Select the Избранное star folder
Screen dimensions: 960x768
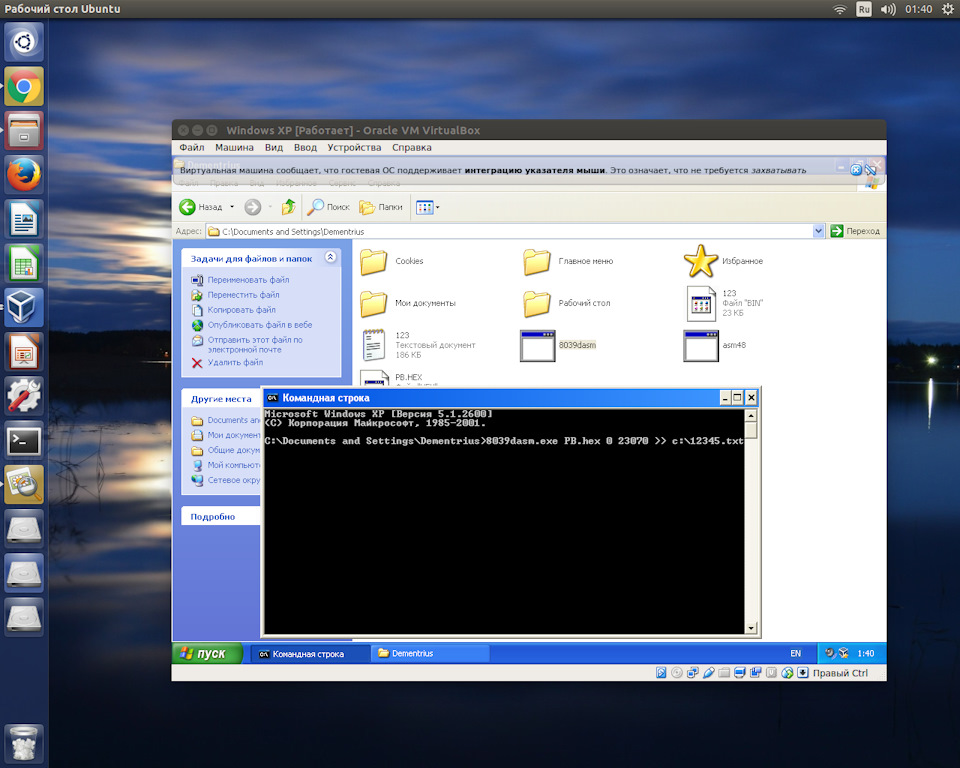coord(723,261)
